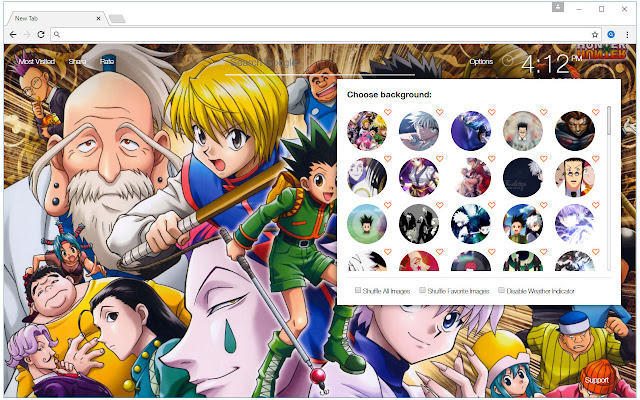Click the browser address bar

(x=326, y=35)
